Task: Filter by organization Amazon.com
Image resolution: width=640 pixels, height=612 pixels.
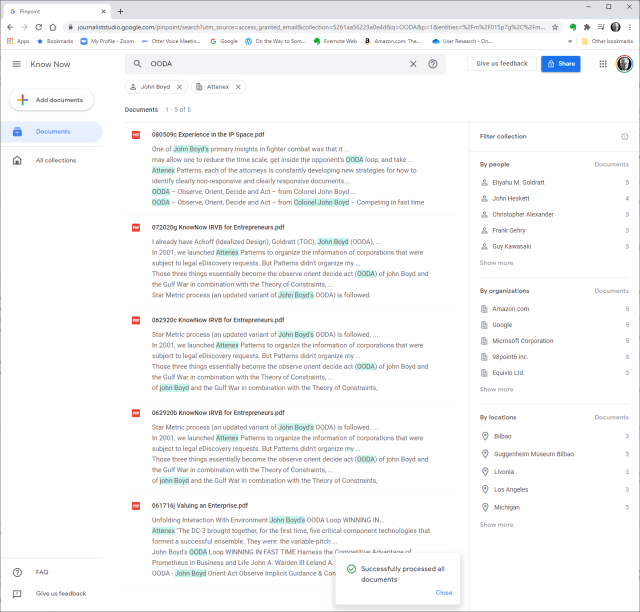Action: [510, 309]
